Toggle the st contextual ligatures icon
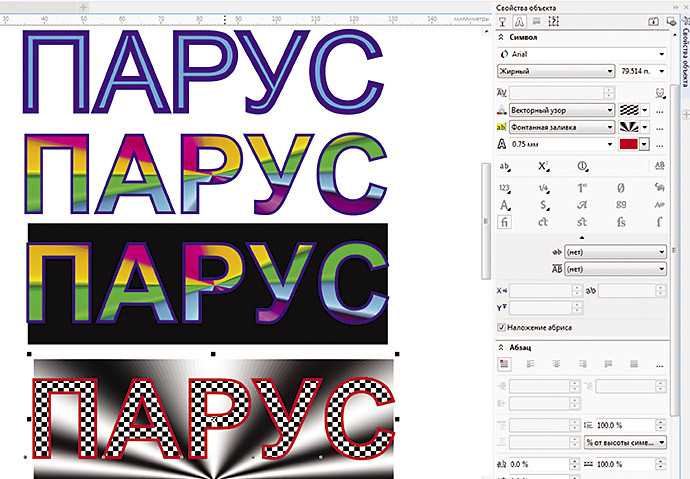The height and width of the screenshot is (479, 690). coord(582,222)
